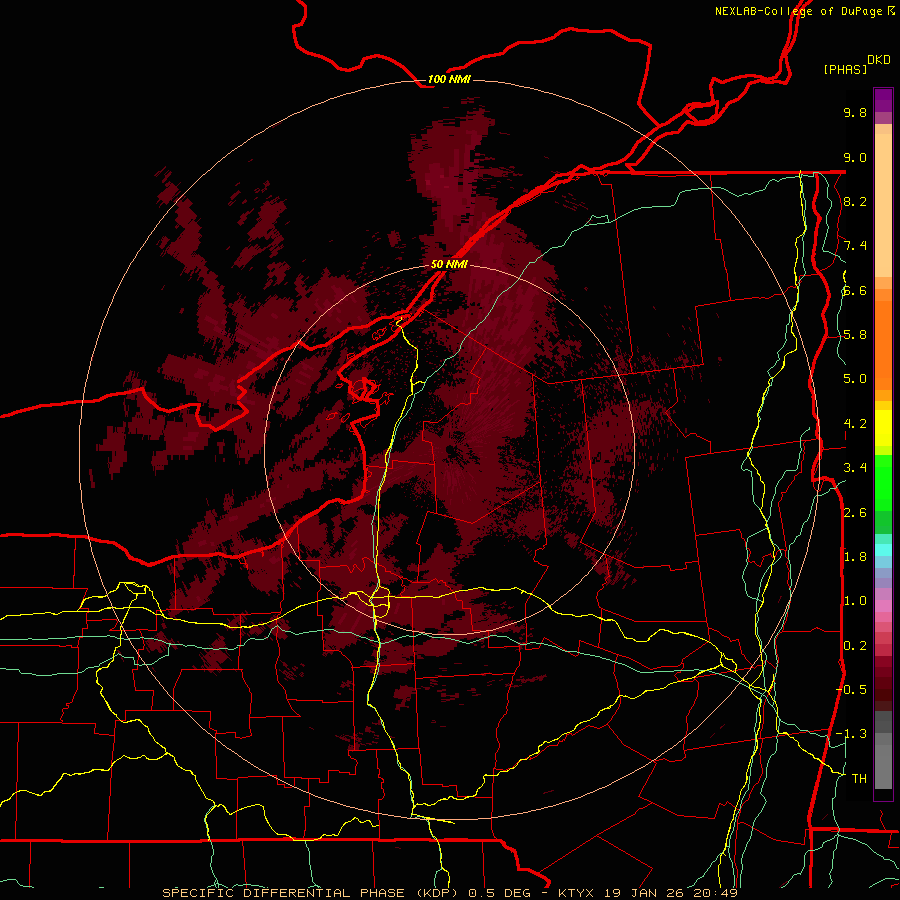Select the 9.0 scale value

pos(855,157)
